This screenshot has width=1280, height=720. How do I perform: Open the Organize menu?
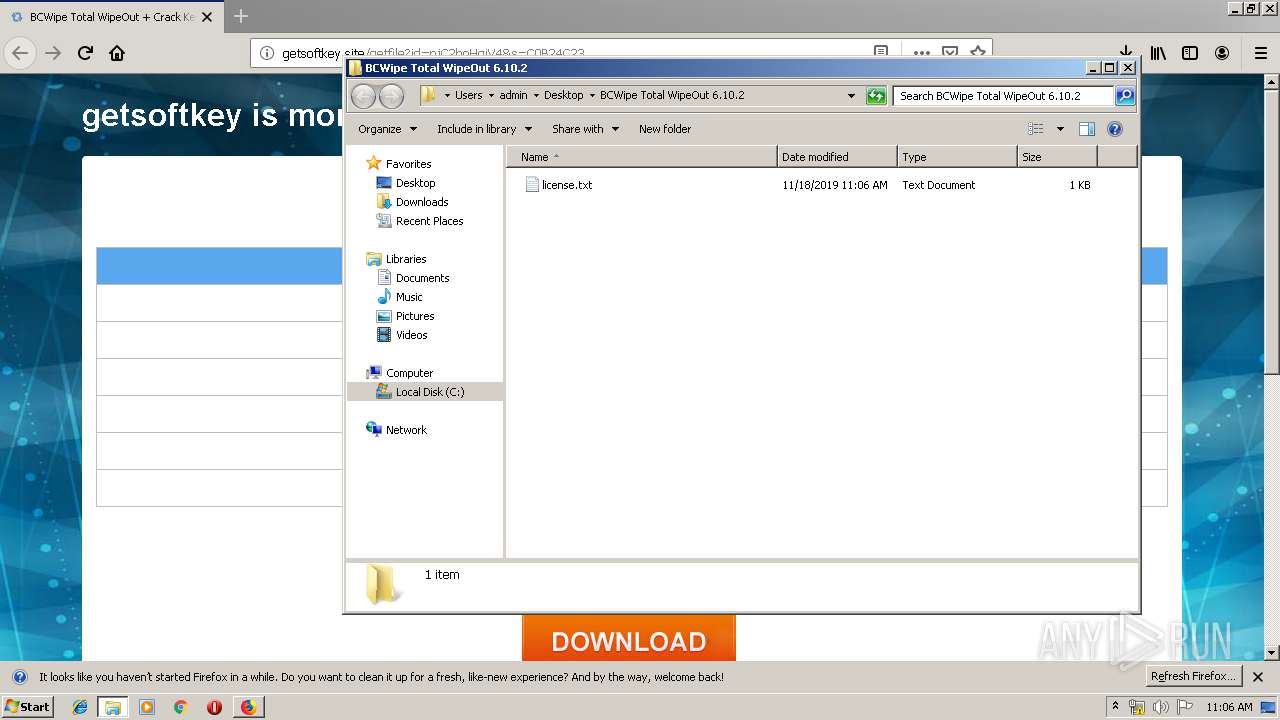pyautogui.click(x=387, y=129)
